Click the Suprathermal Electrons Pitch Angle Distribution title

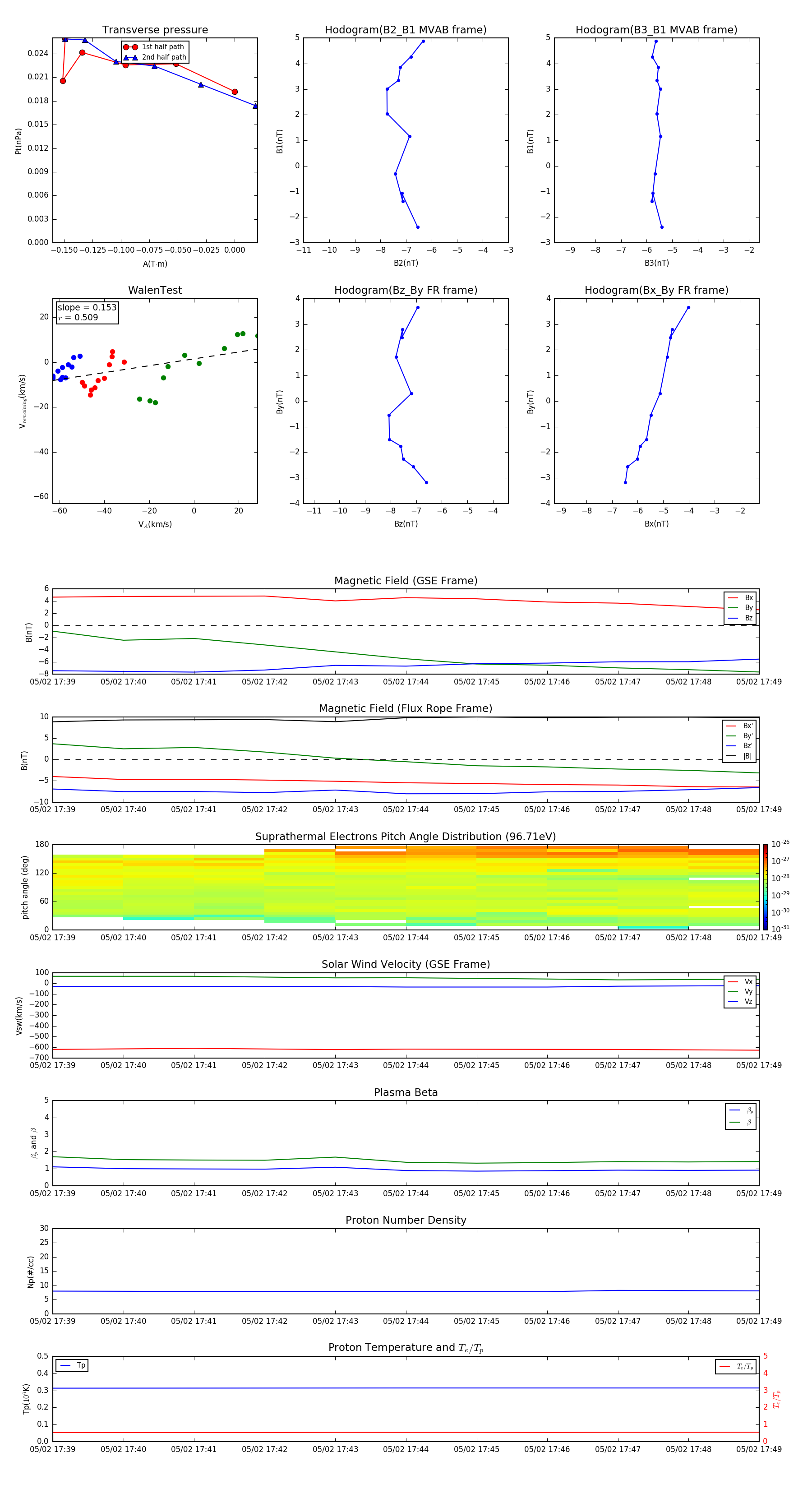click(x=406, y=837)
